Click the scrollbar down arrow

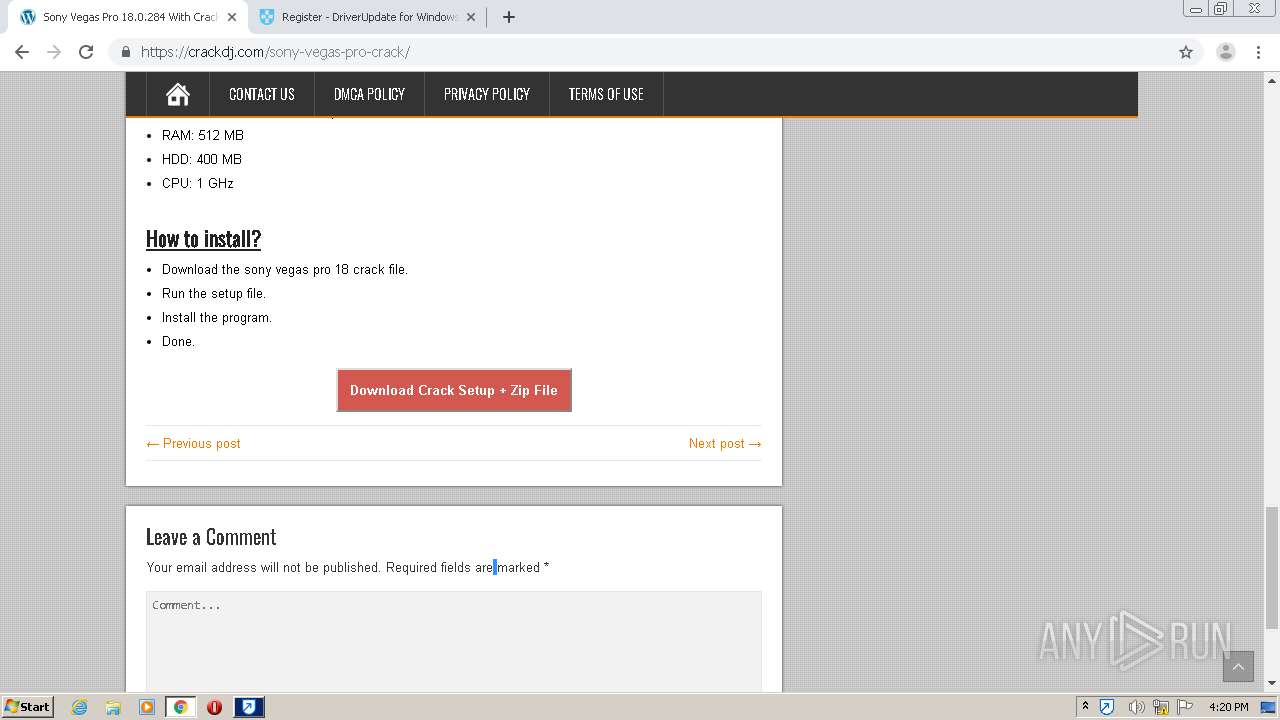pos(1272,683)
